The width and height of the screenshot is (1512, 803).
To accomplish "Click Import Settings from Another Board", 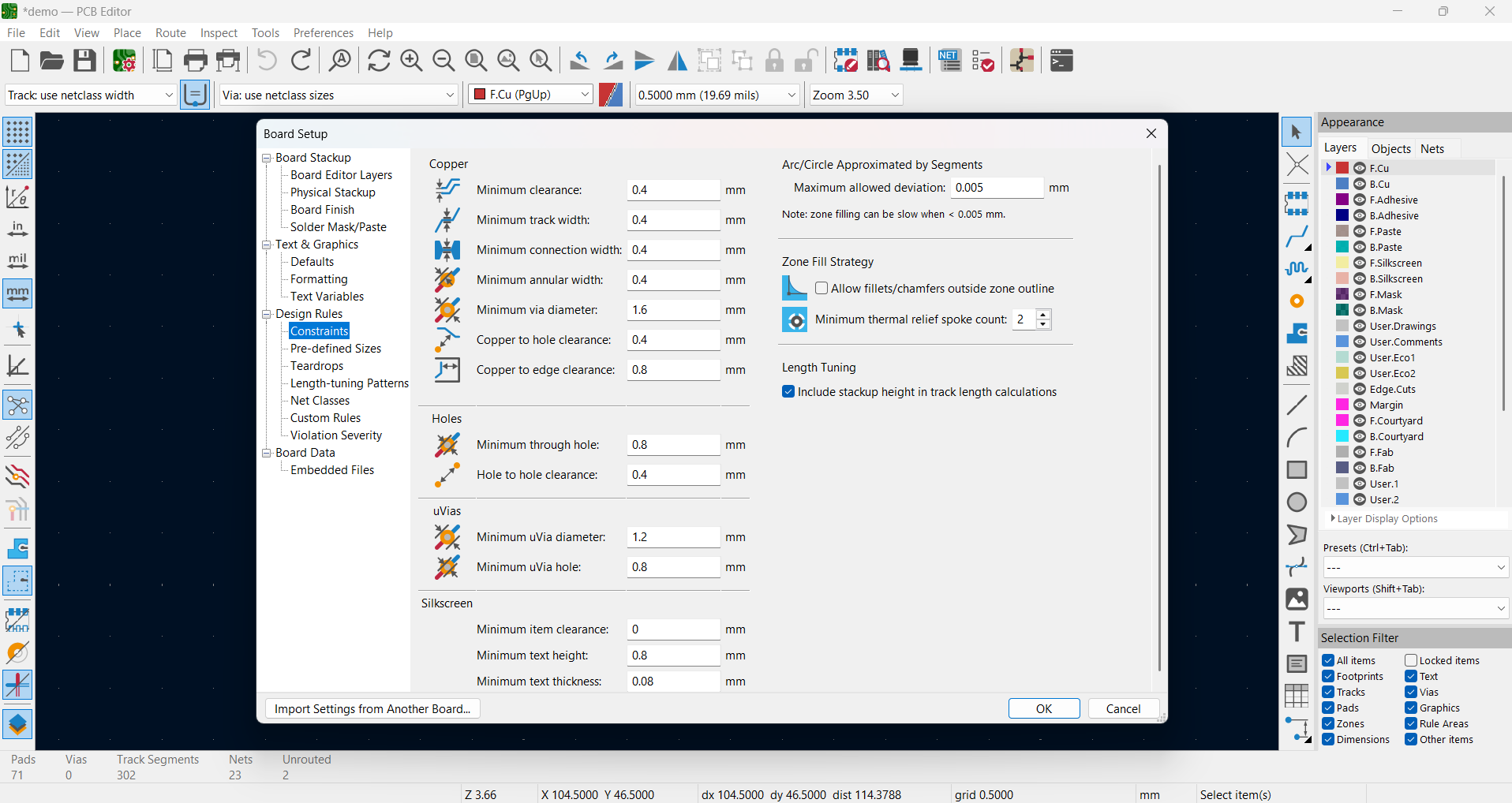I will pos(372,708).
